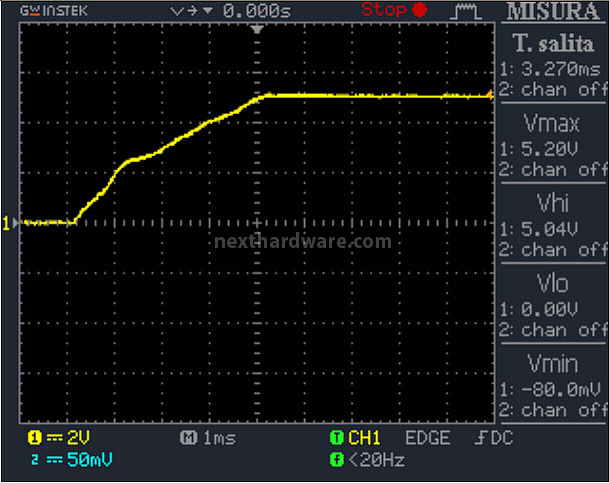609x483 pixels.
Task: Click the 5.20V Vmax value
Action: click(x=549, y=149)
